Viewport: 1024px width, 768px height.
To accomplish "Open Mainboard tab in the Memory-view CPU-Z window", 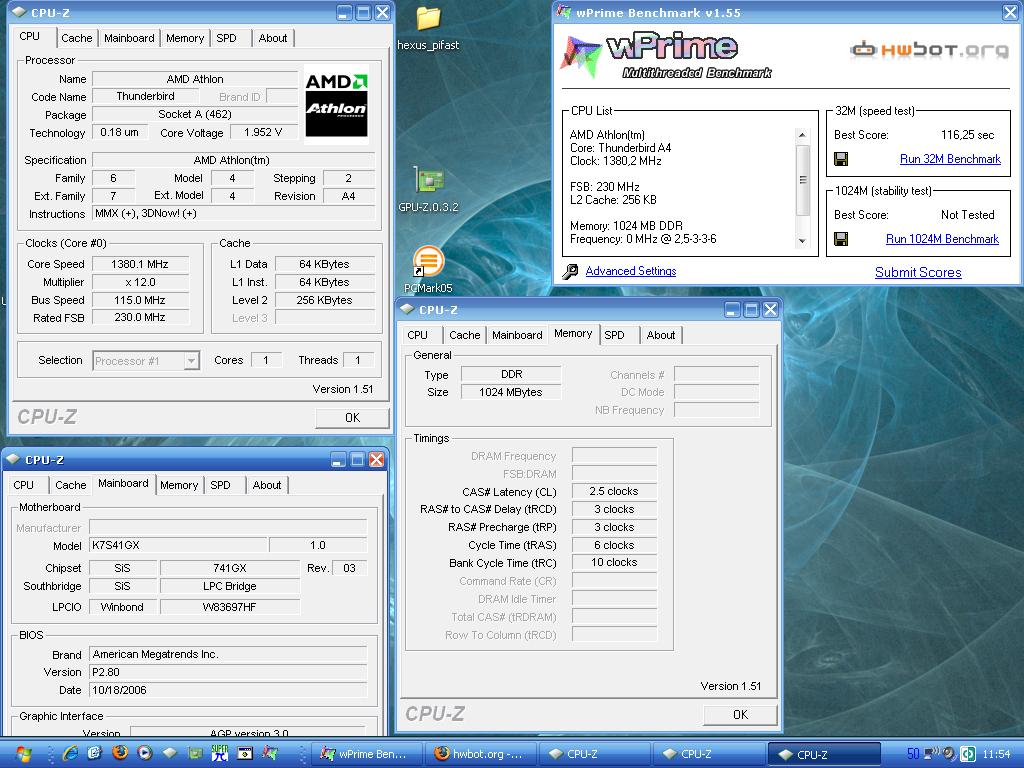I will (x=517, y=335).
